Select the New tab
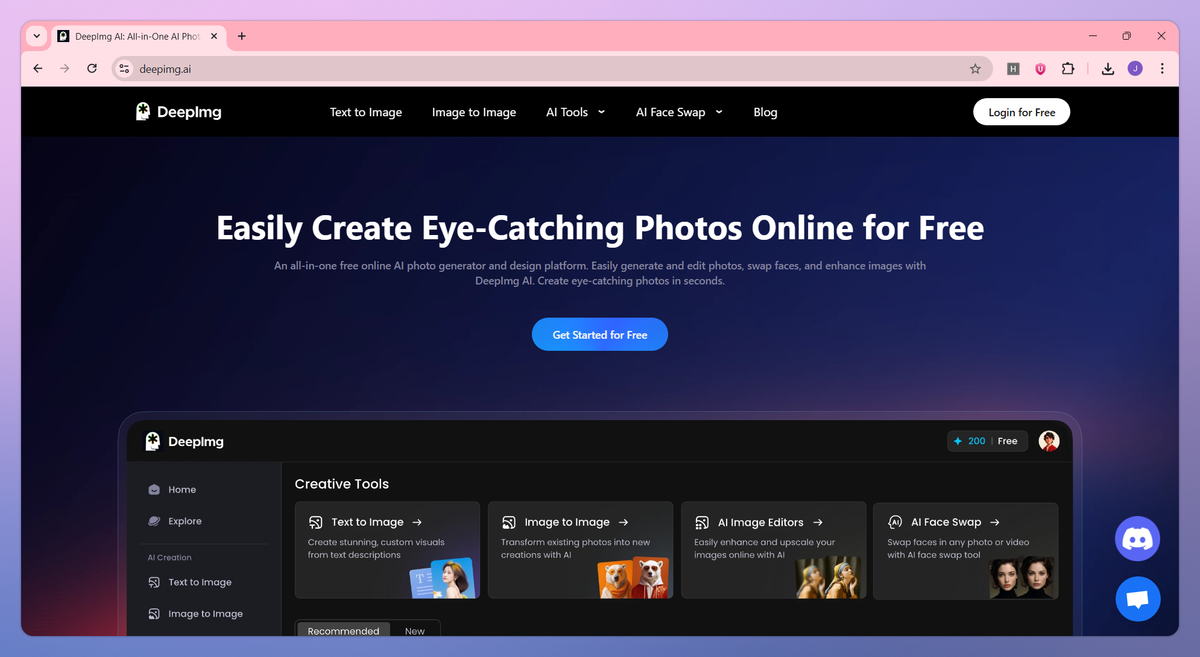 [414, 631]
